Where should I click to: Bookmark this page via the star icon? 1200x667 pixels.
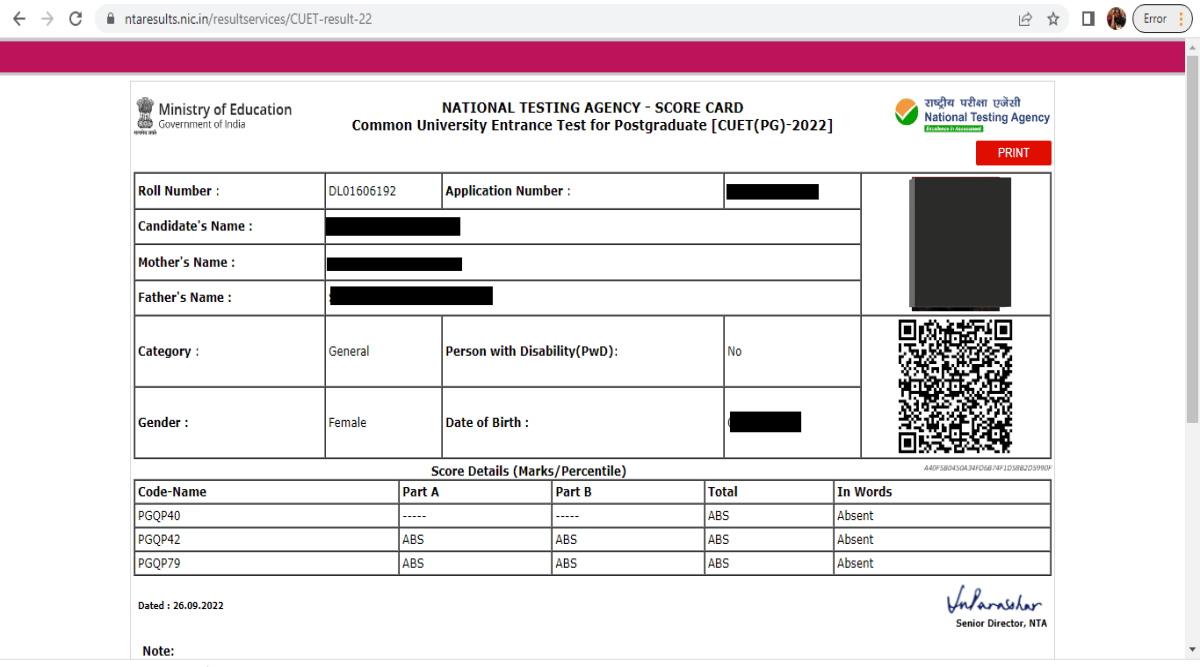[x=1052, y=18]
